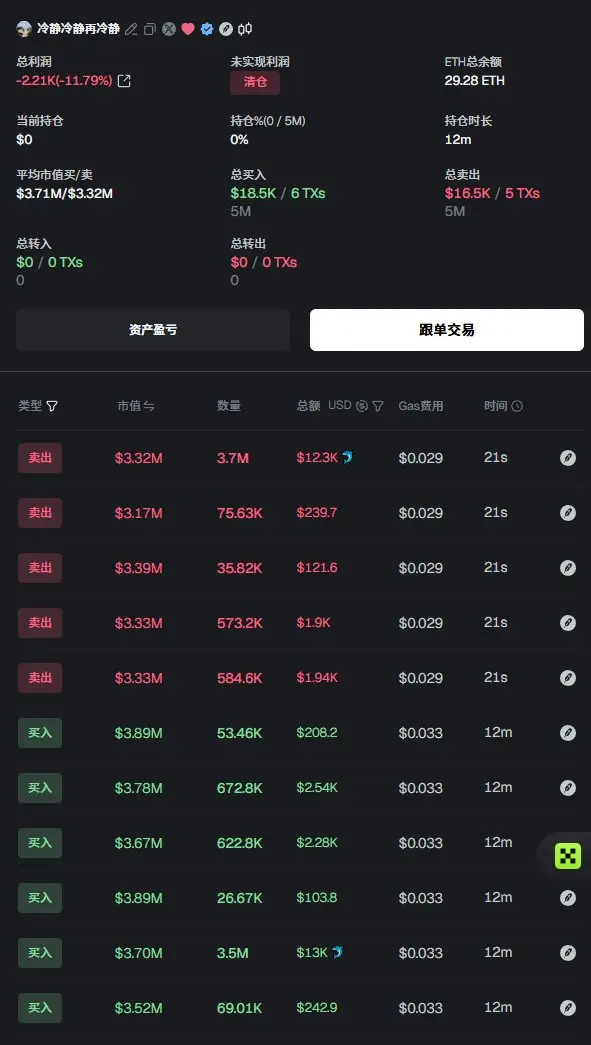Click the 卖出 tag on $239.7 row

click(x=40, y=513)
